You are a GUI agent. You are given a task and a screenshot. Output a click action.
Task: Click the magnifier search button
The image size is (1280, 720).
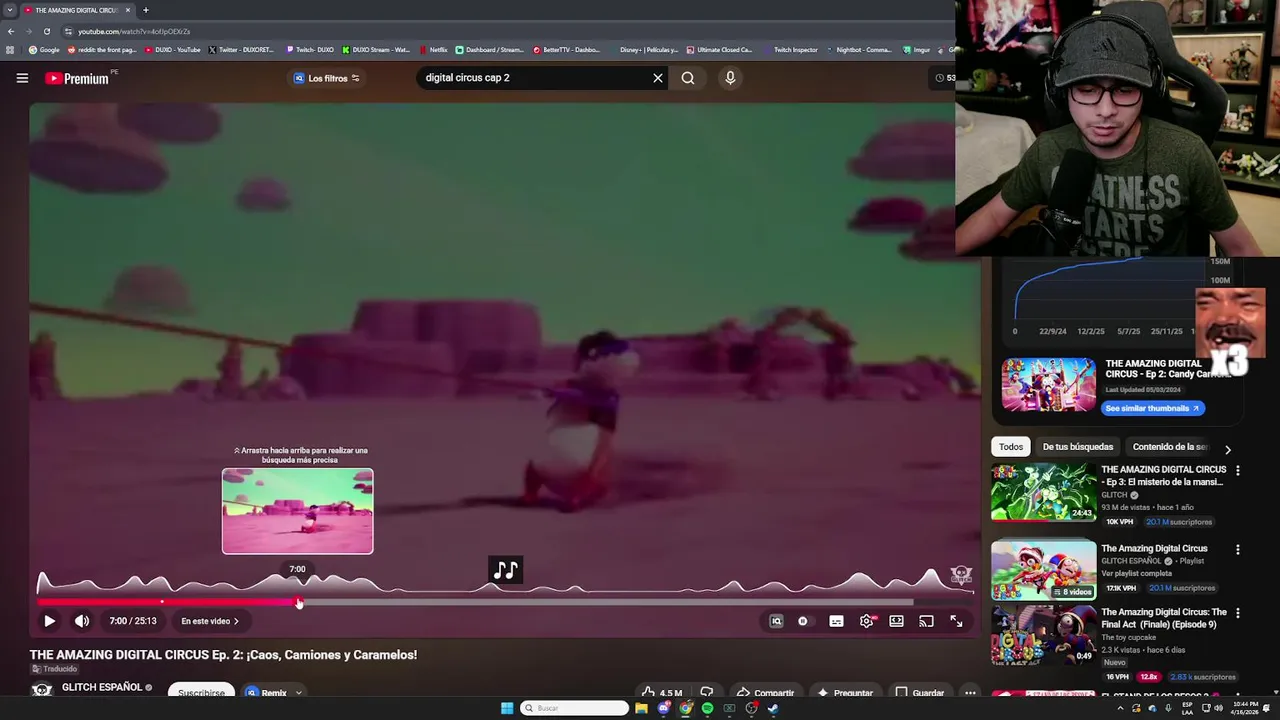[x=688, y=78]
